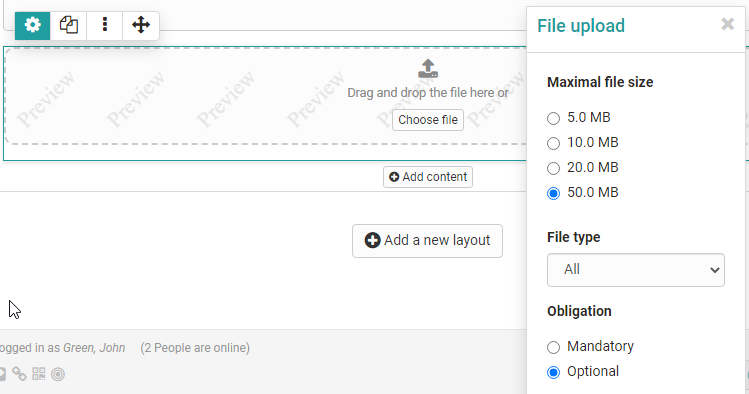Image resolution: width=749 pixels, height=394 pixels.
Task: Click the user name Green, John
Action: click(94, 348)
